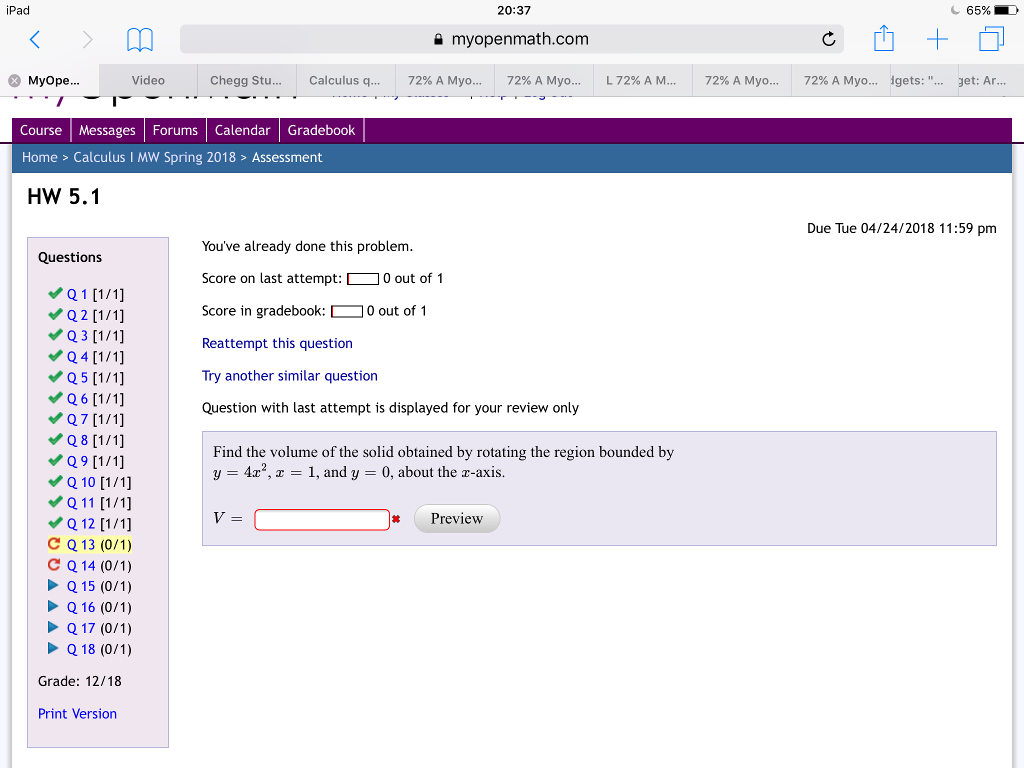Click the green checkmark beside Q 1
The height and width of the screenshot is (768, 1024).
click(x=55, y=293)
